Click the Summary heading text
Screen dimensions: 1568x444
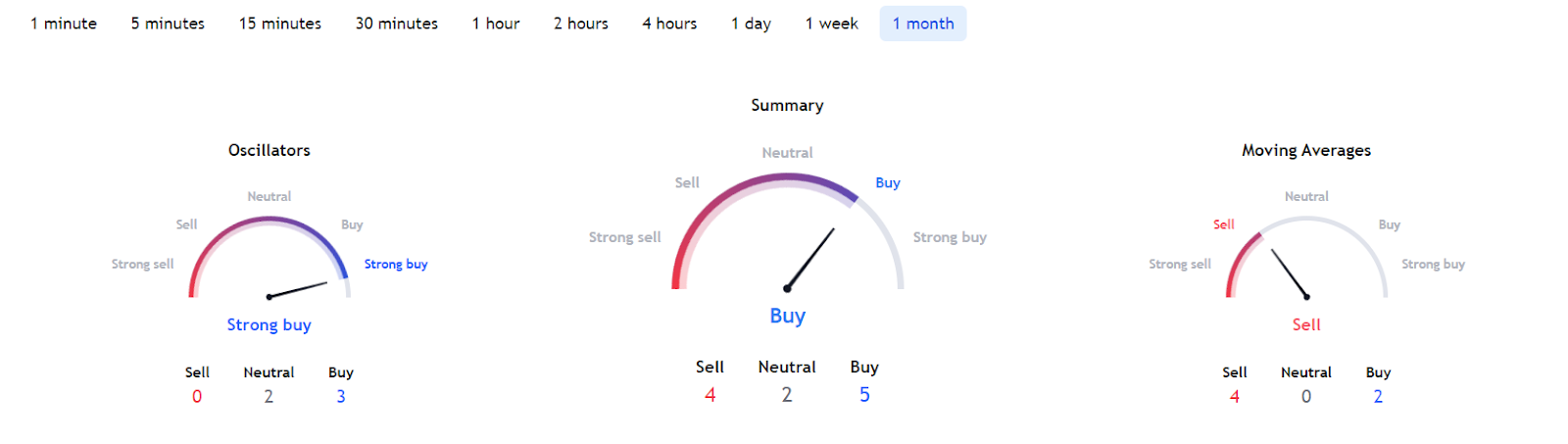tap(787, 105)
